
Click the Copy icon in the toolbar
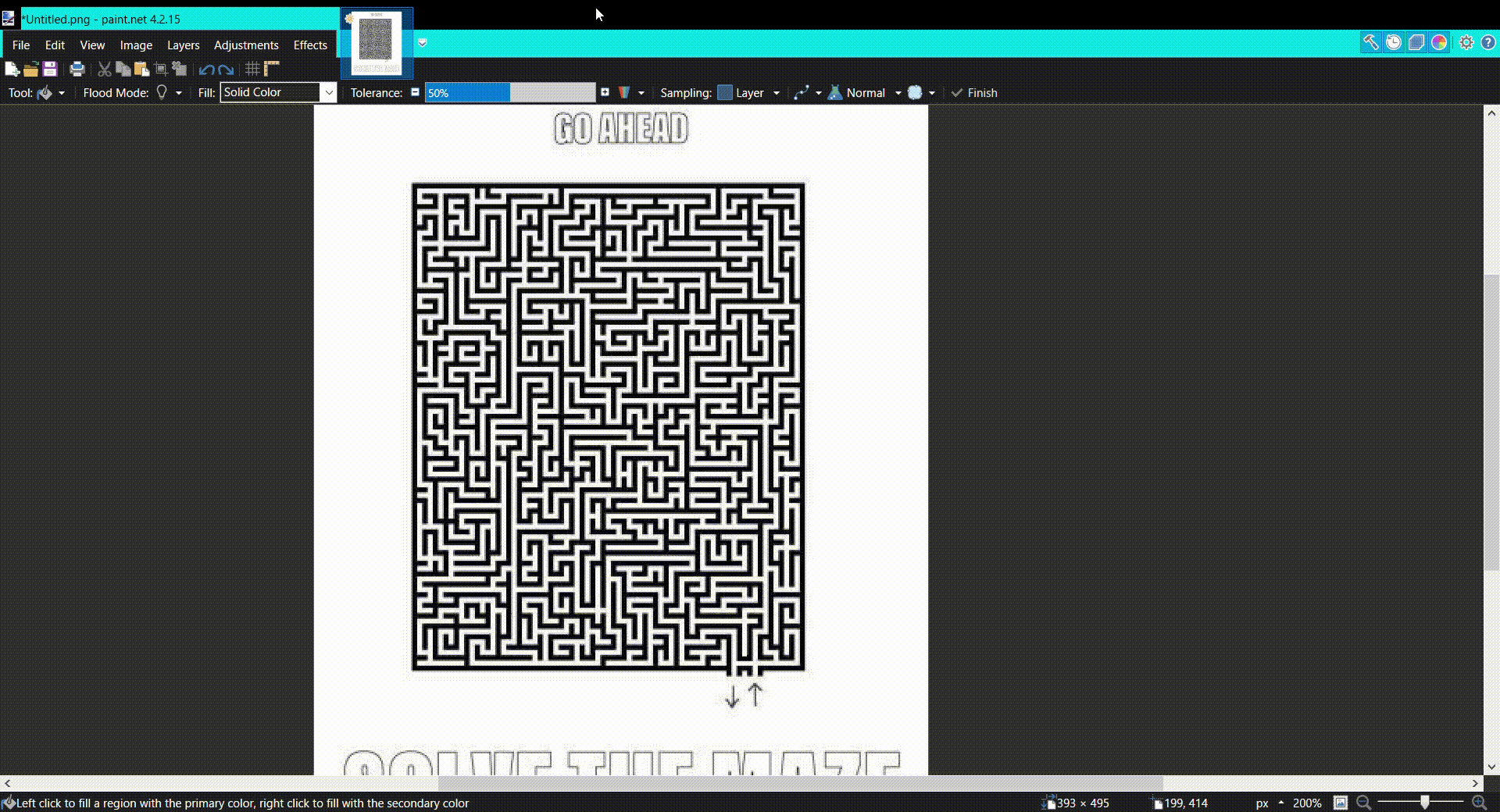(x=123, y=69)
